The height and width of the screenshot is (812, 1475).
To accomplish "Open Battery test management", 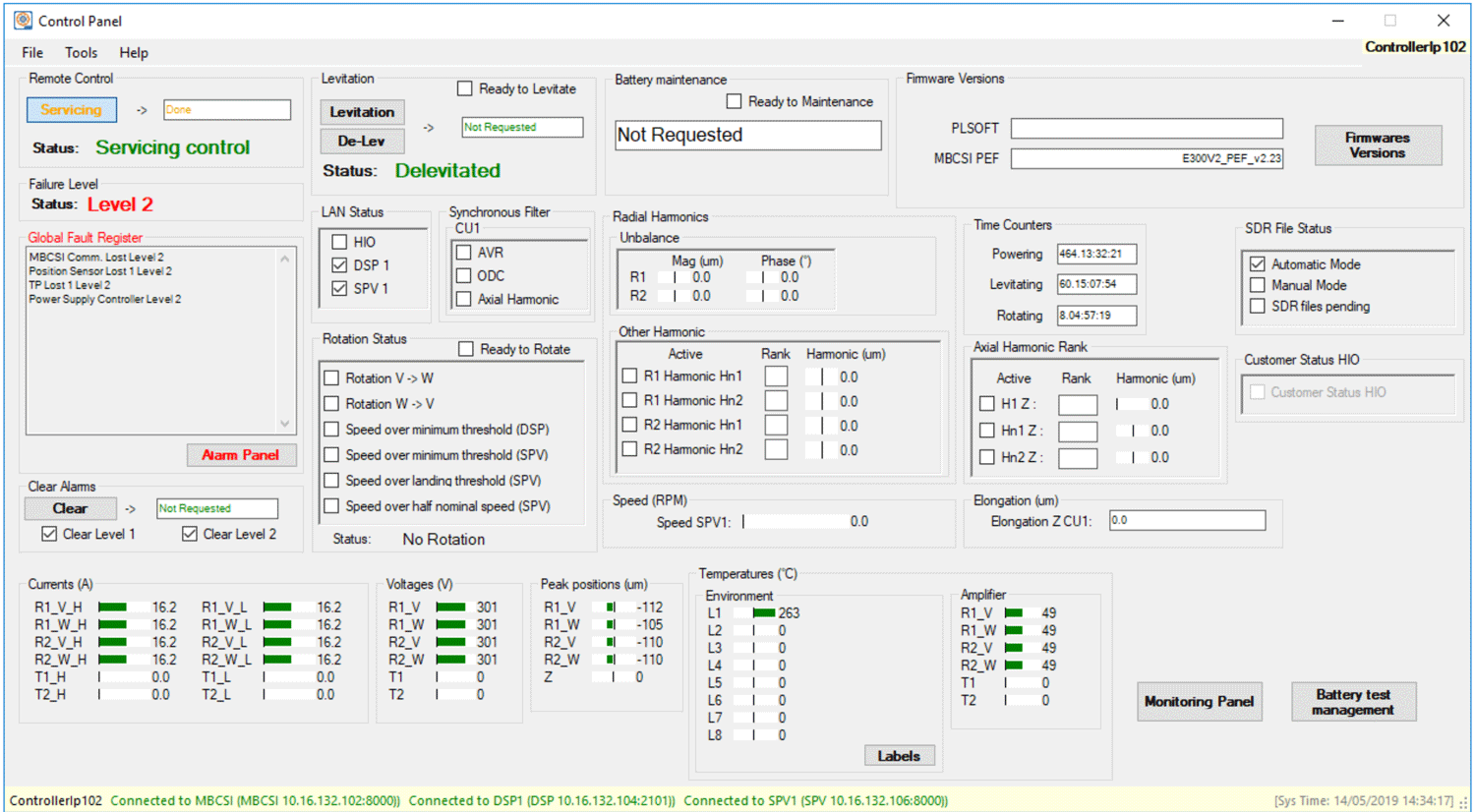I will click(1353, 702).
